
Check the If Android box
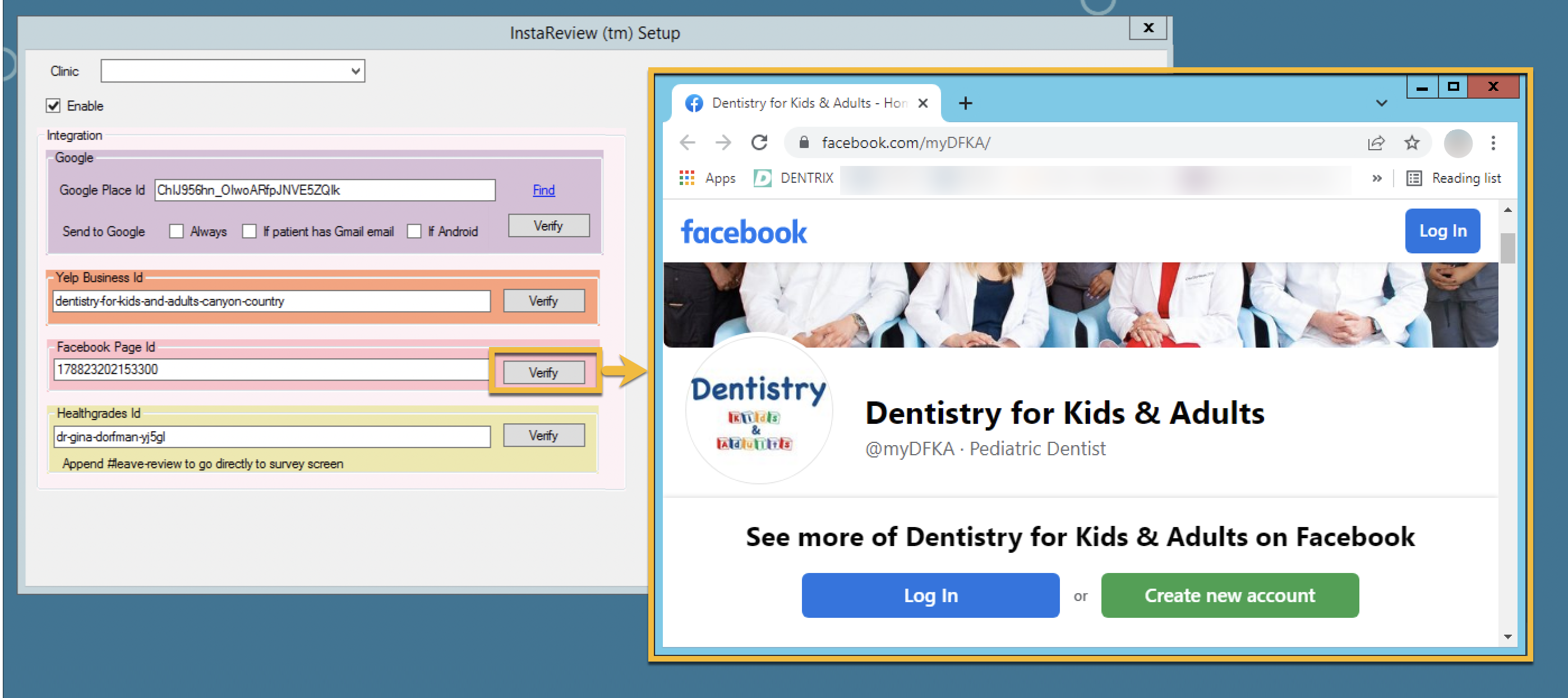pyautogui.click(x=414, y=231)
